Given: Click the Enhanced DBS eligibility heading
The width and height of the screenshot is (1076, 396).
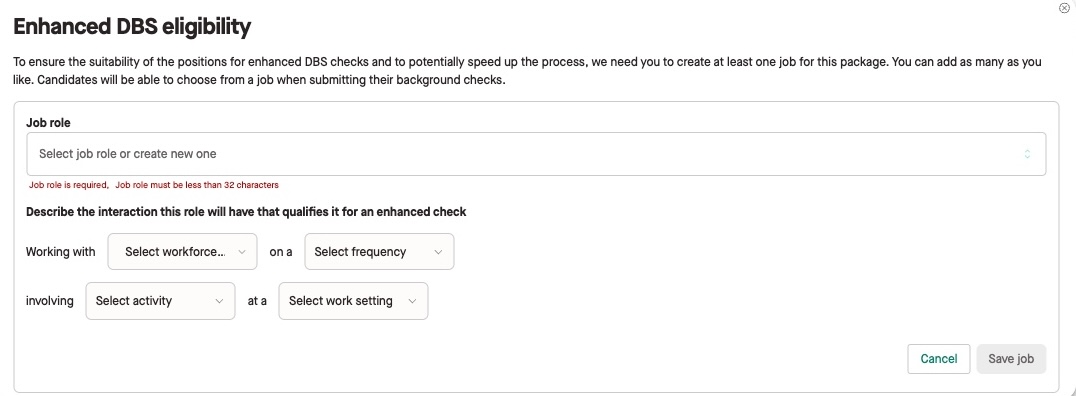Looking at the screenshot, I should pyautogui.click(x=132, y=27).
